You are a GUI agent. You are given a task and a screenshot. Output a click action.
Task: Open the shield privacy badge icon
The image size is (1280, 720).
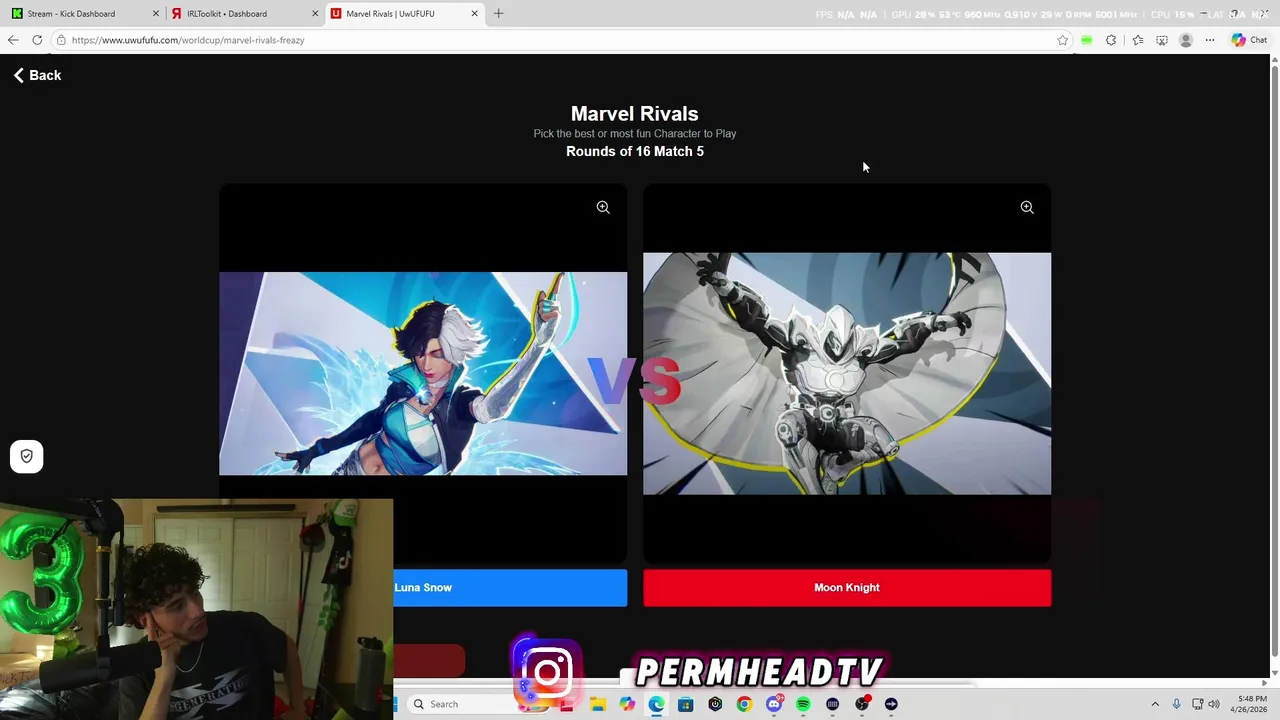point(27,456)
